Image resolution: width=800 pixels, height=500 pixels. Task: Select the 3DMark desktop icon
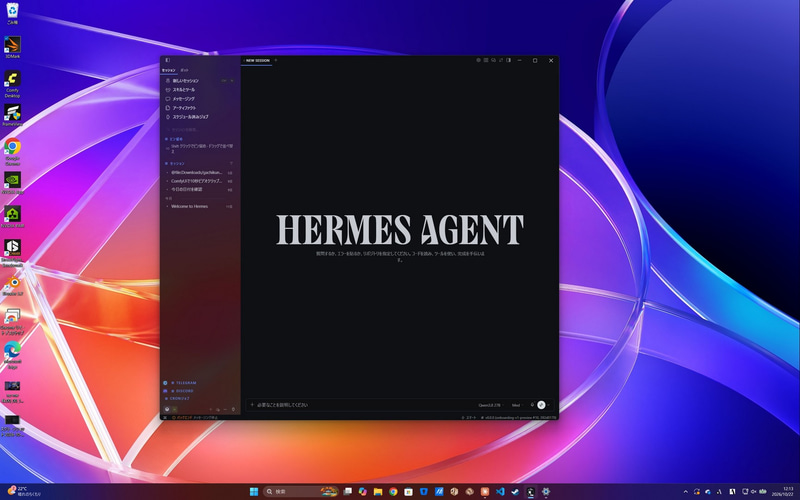12,47
